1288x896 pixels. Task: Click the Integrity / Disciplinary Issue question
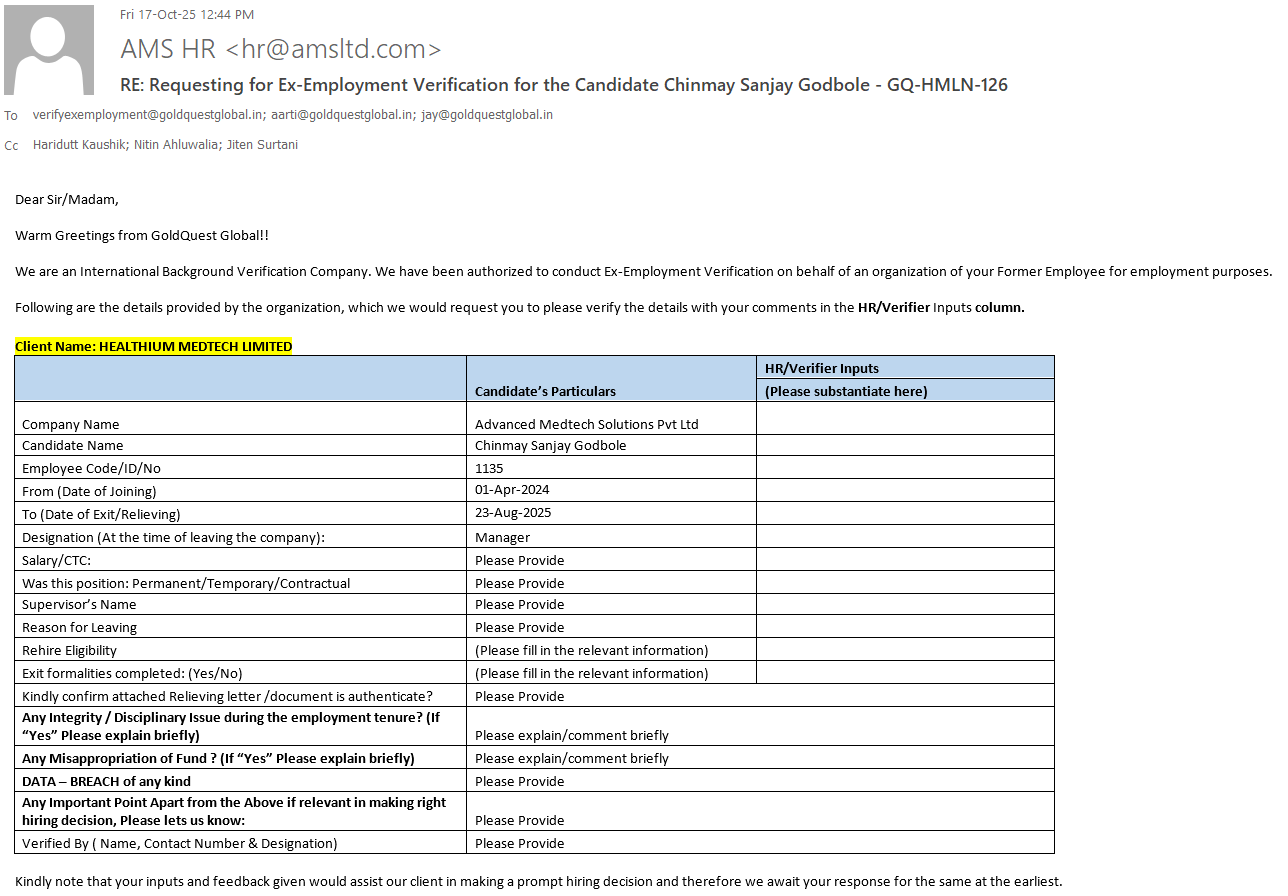(x=231, y=726)
